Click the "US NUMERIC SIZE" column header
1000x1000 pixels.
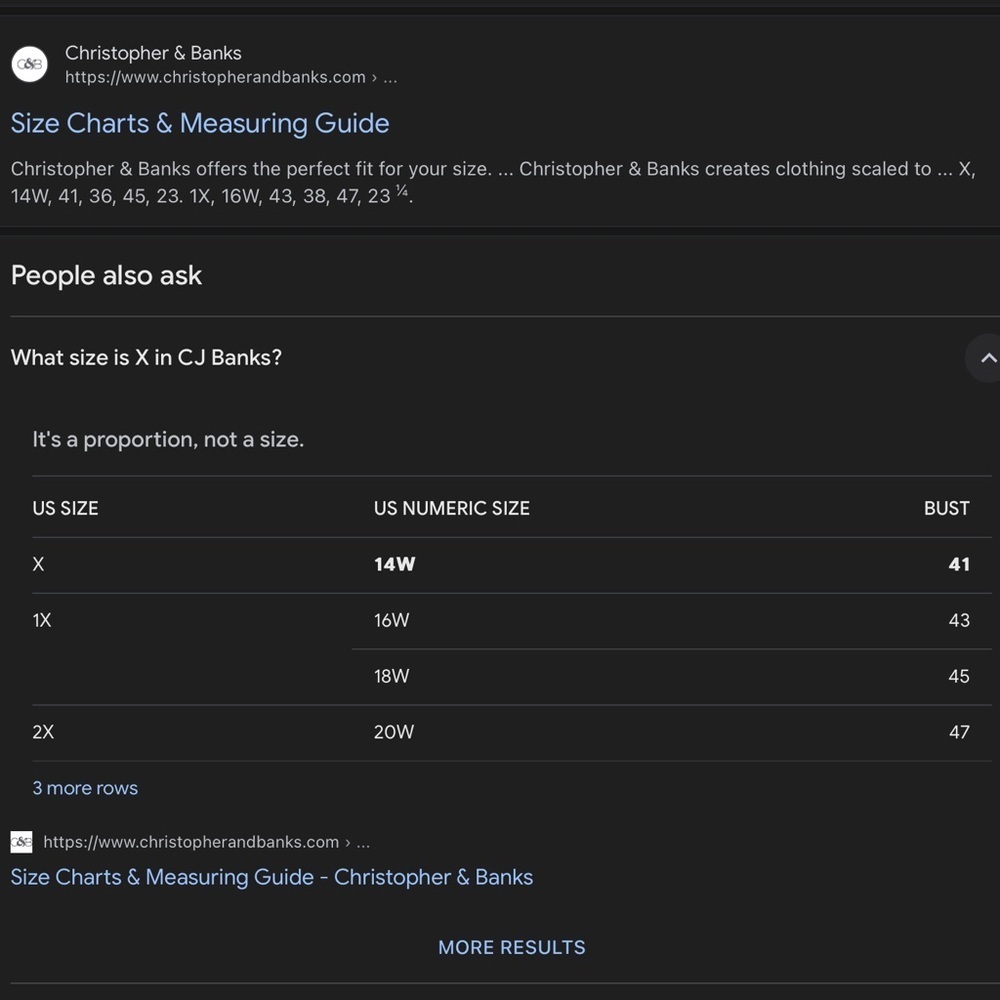click(451, 508)
